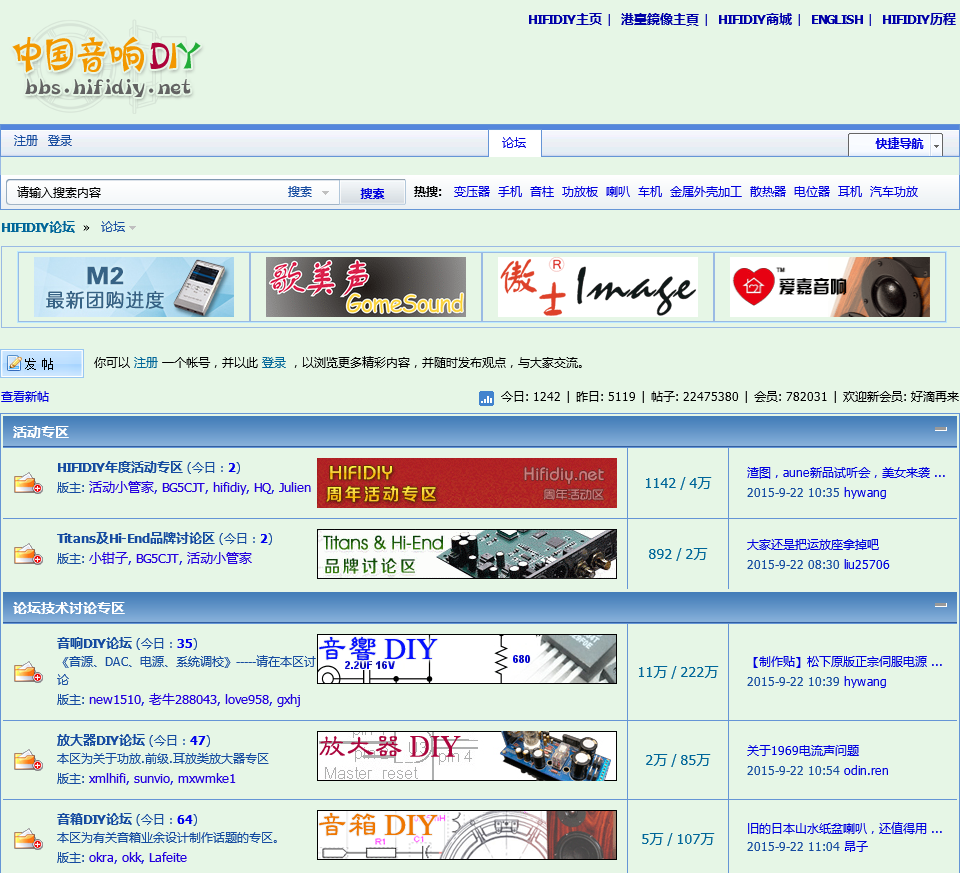This screenshot has height=873, width=960.
Task: Open latest post 【制作贴】松下原版正宗伺服电源
Action: pos(846,662)
